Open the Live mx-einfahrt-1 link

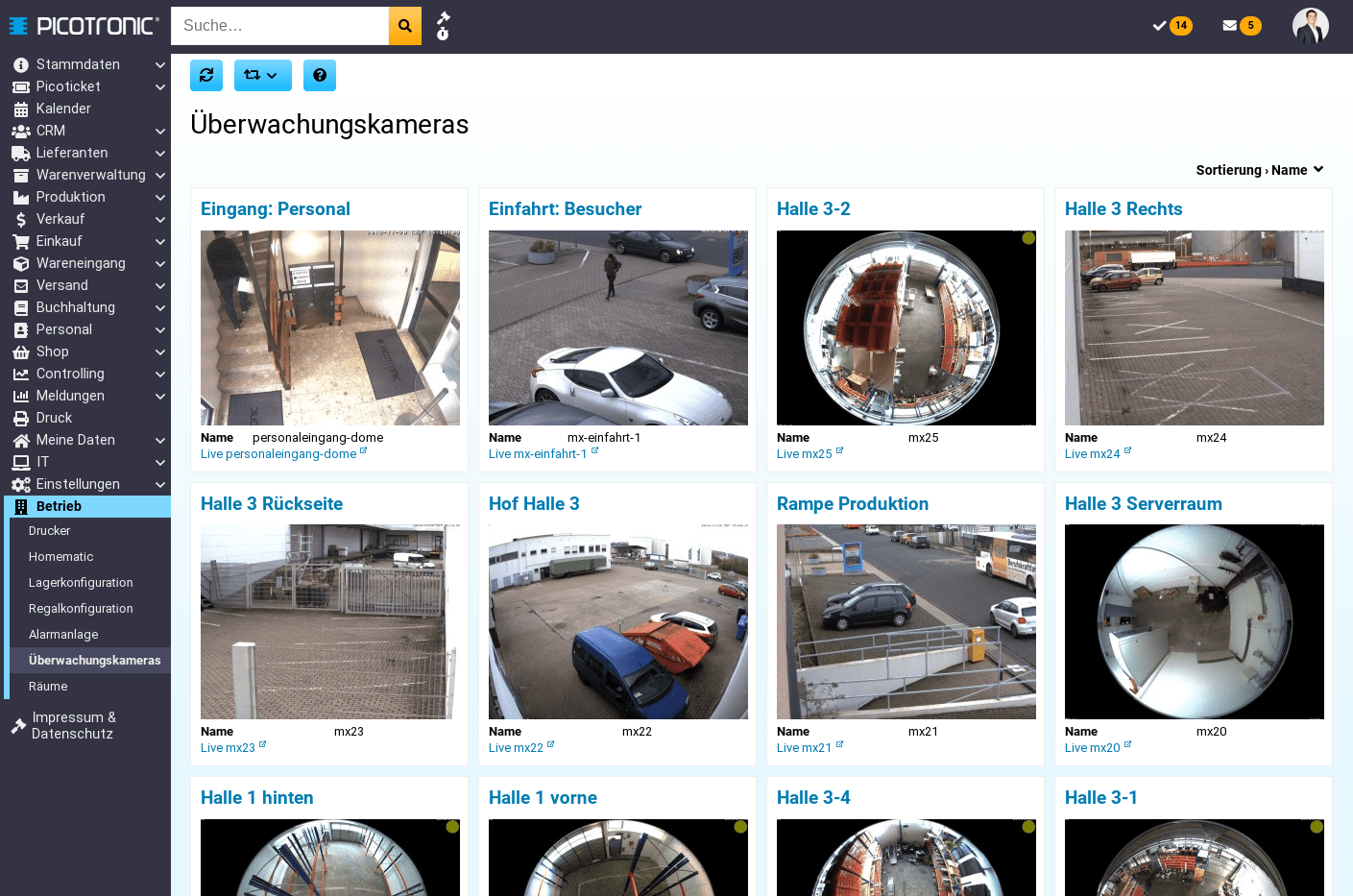[x=537, y=454]
